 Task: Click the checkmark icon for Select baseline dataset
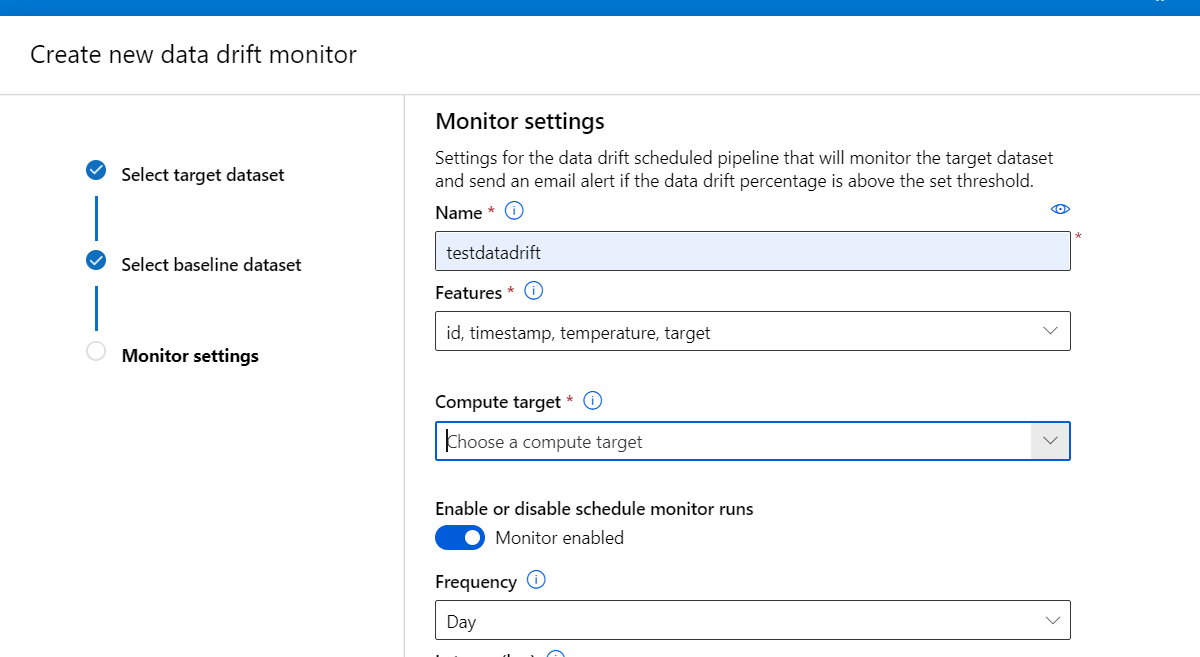pos(96,261)
